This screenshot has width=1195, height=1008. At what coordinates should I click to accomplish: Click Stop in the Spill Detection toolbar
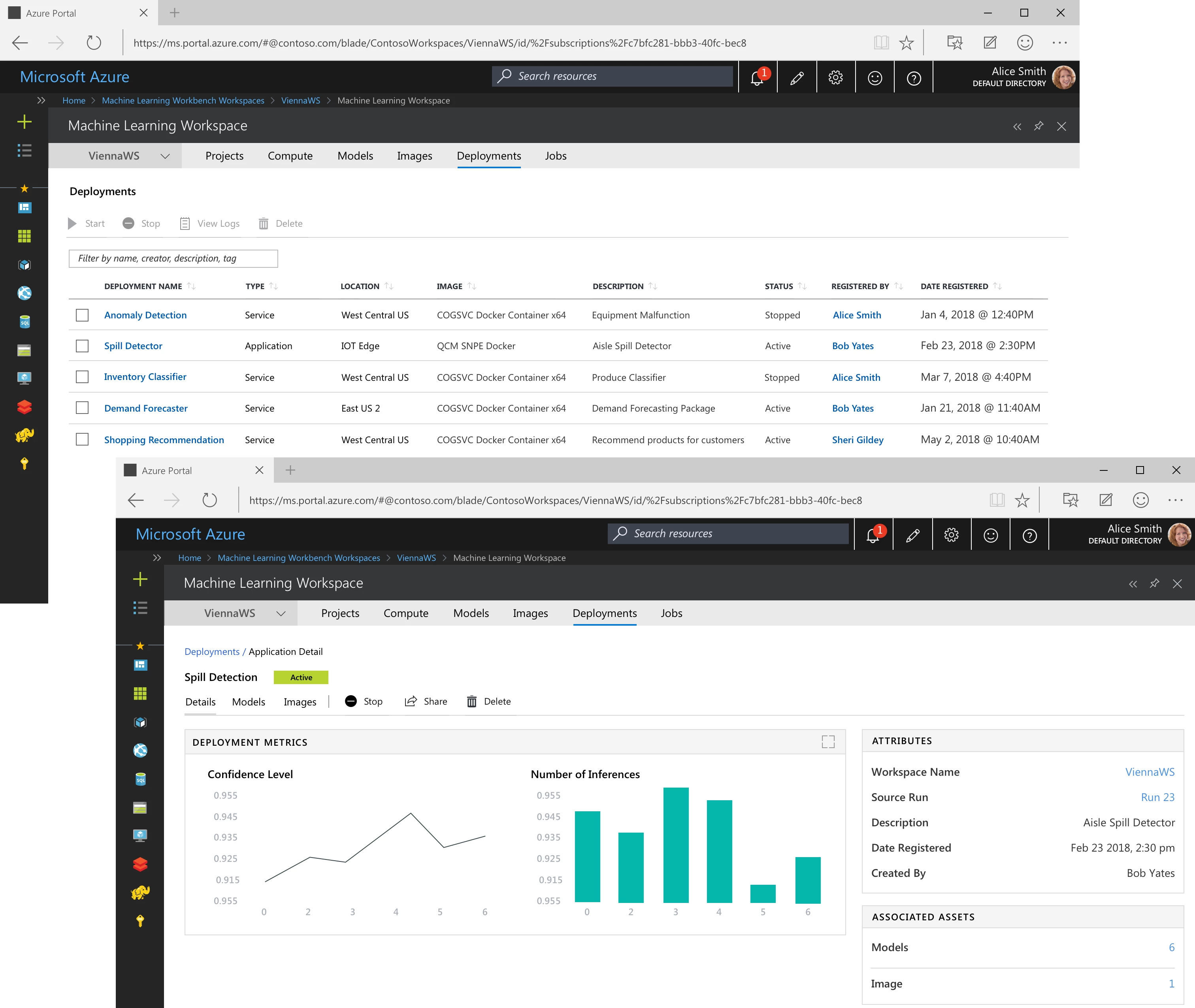(364, 701)
